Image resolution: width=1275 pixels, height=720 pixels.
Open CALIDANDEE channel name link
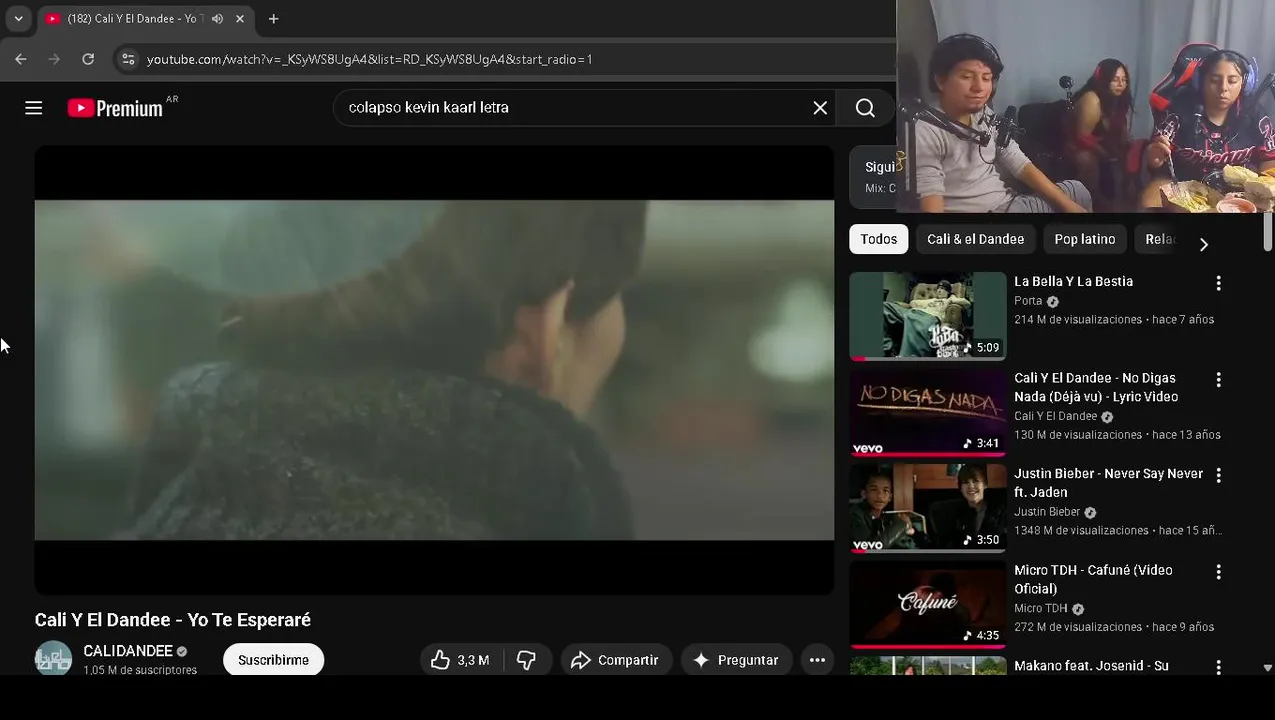[128, 651]
